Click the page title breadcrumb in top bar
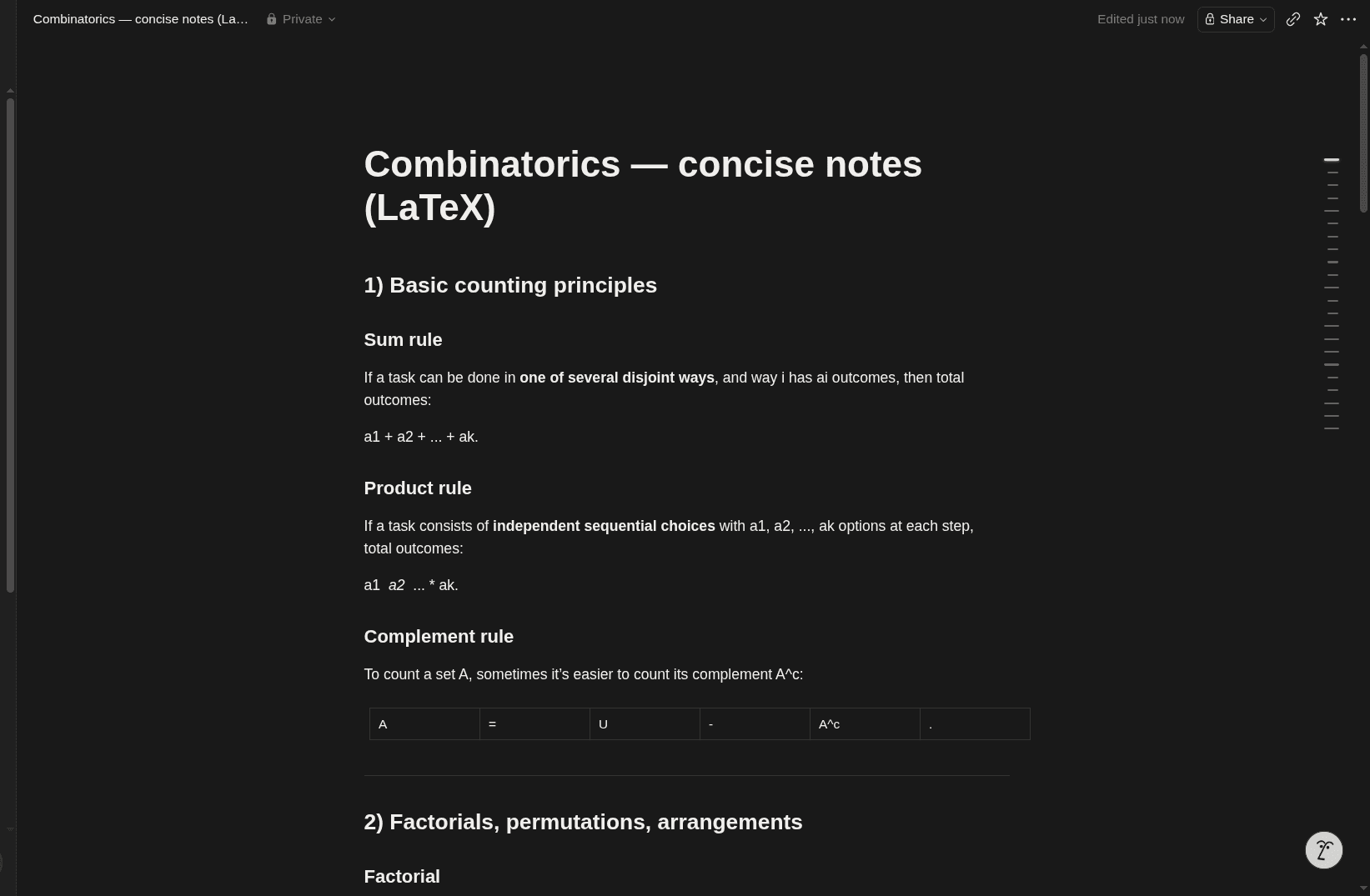Image resolution: width=1370 pixels, height=896 pixels. point(141,19)
